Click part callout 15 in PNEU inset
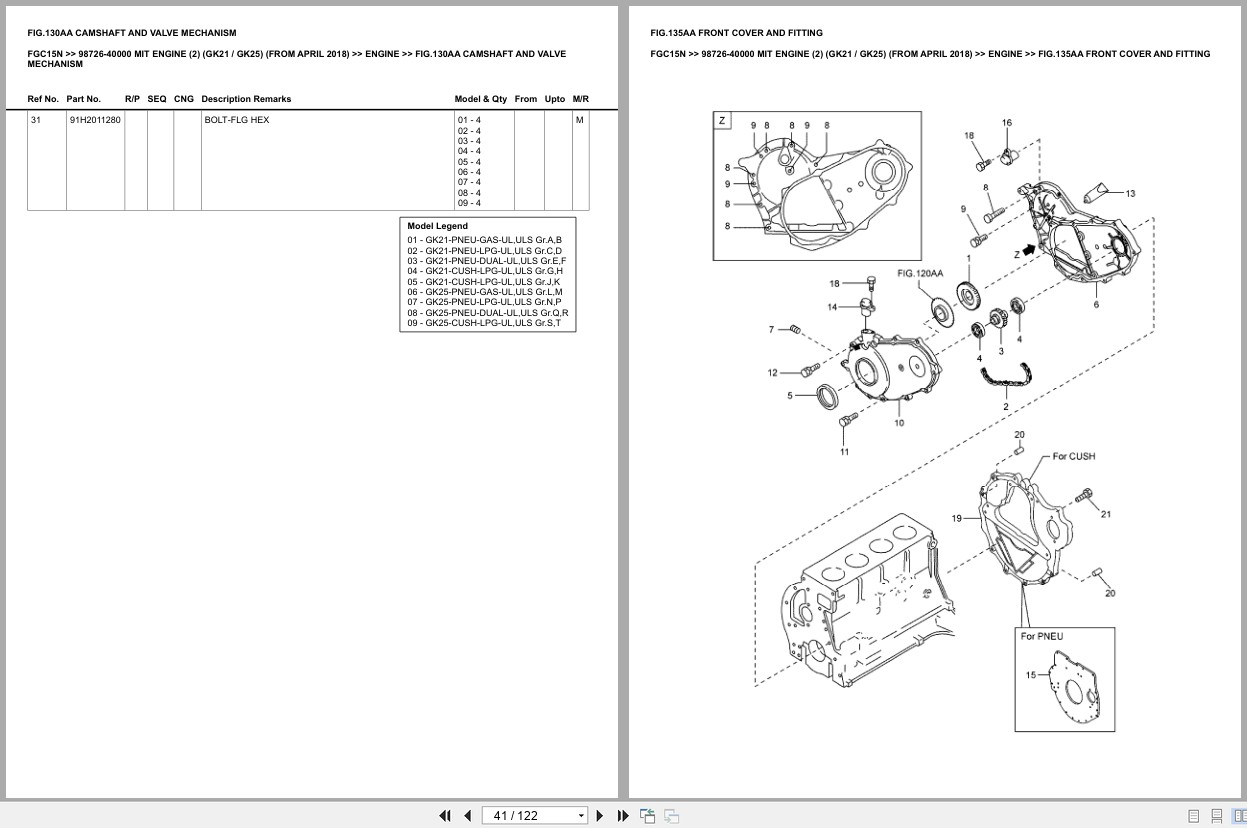The width and height of the screenshot is (1247, 828). (1030, 675)
